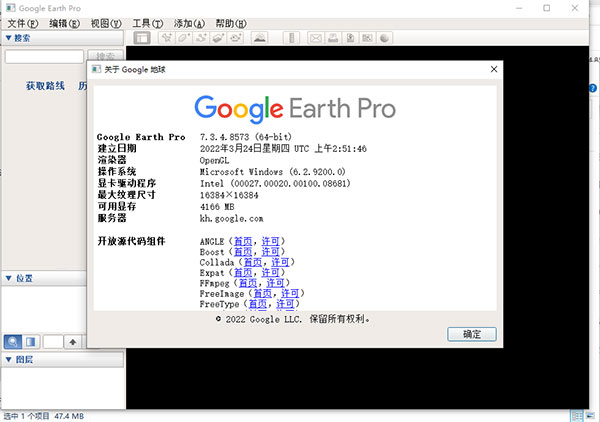Click the up arrow button in Places footer
600x422 pixels.
click(73, 342)
